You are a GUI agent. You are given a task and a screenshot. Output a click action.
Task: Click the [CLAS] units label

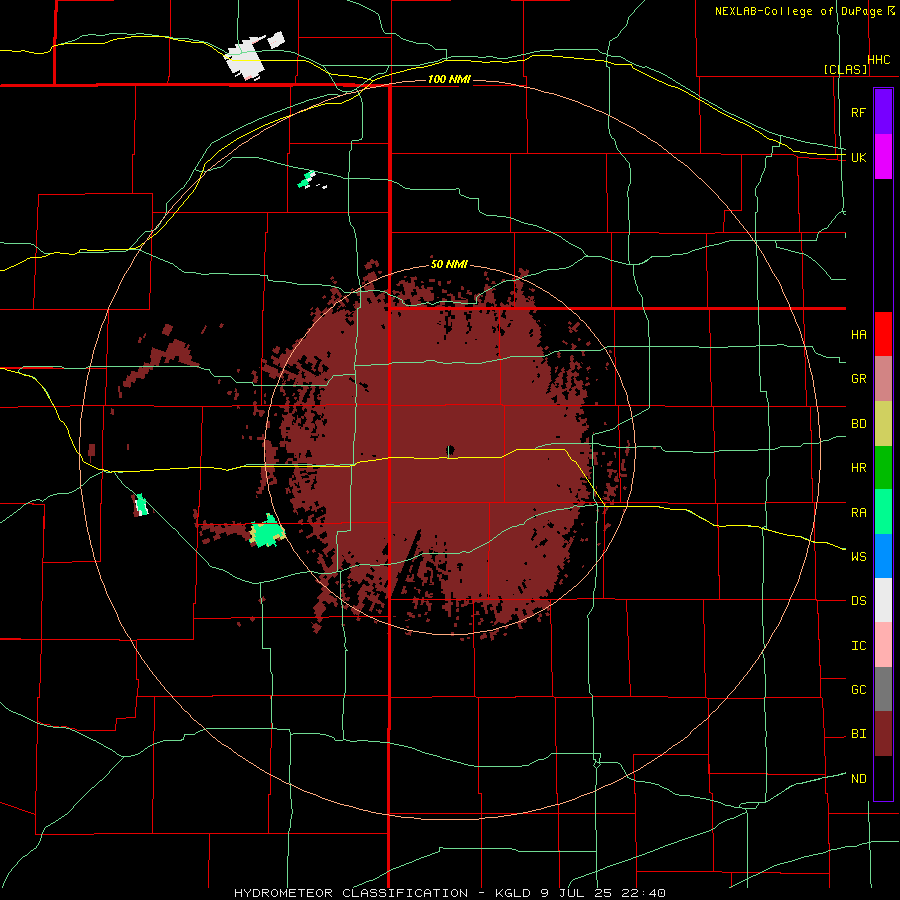pos(845,69)
